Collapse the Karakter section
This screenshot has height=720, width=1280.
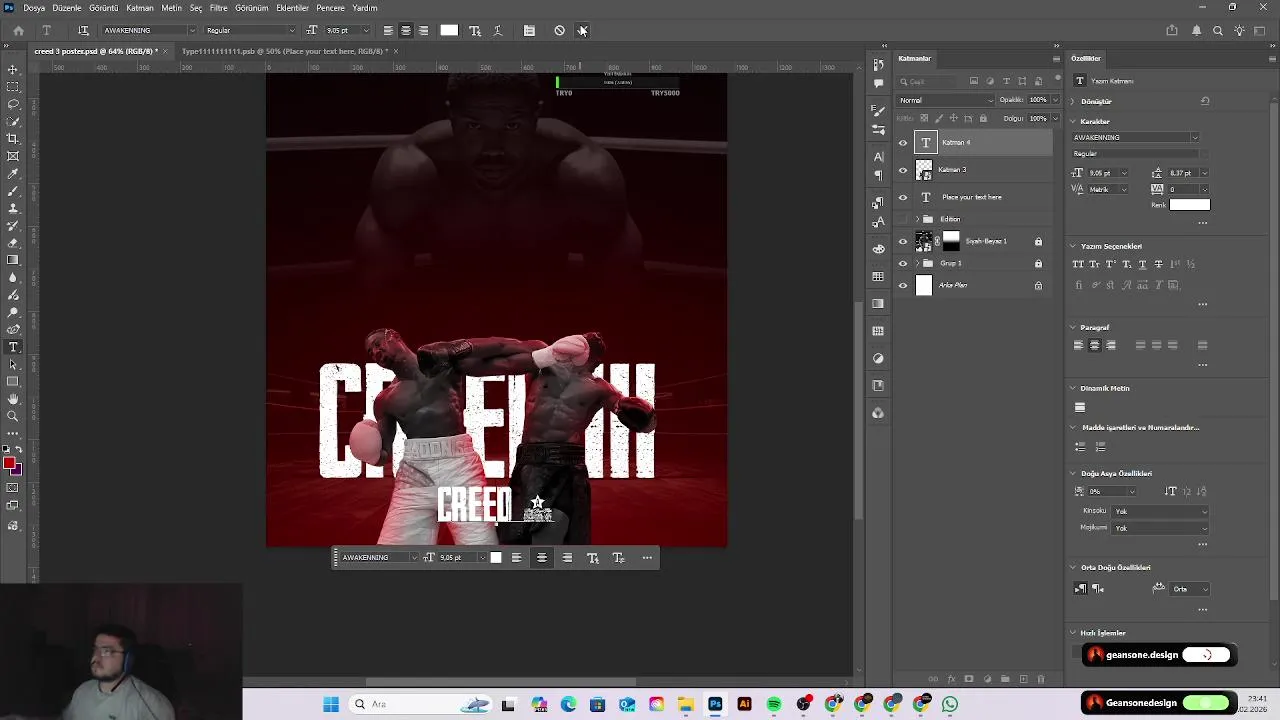(x=1073, y=121)
